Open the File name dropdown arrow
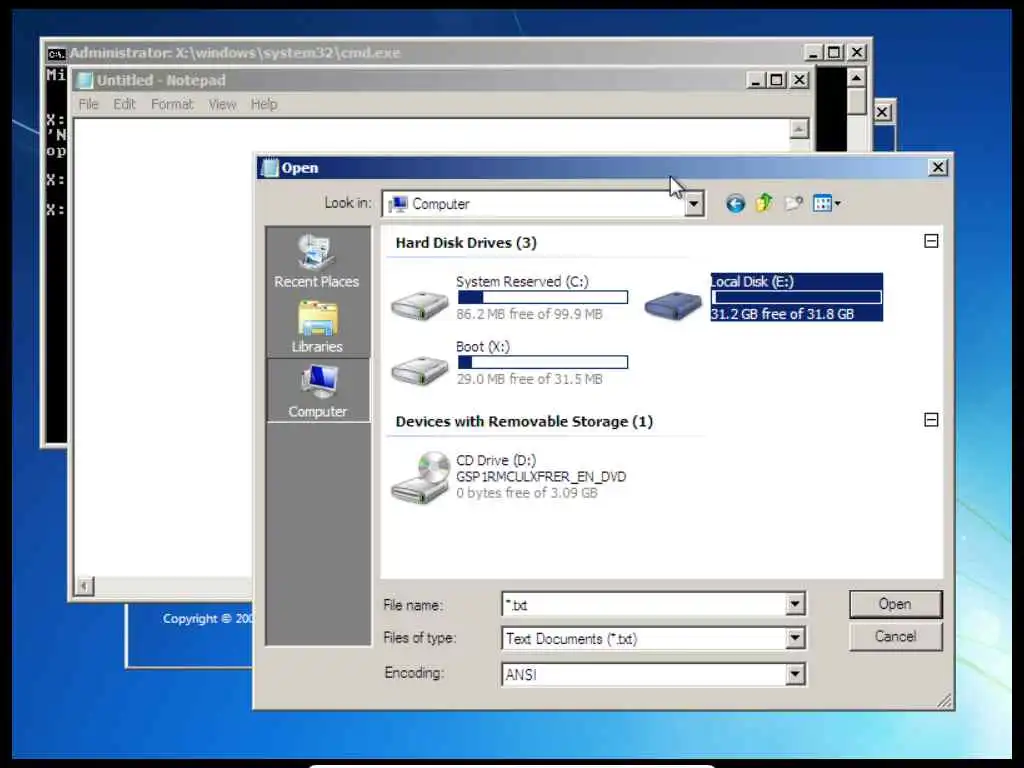The image size is (1024, 768). click(795, 604)
